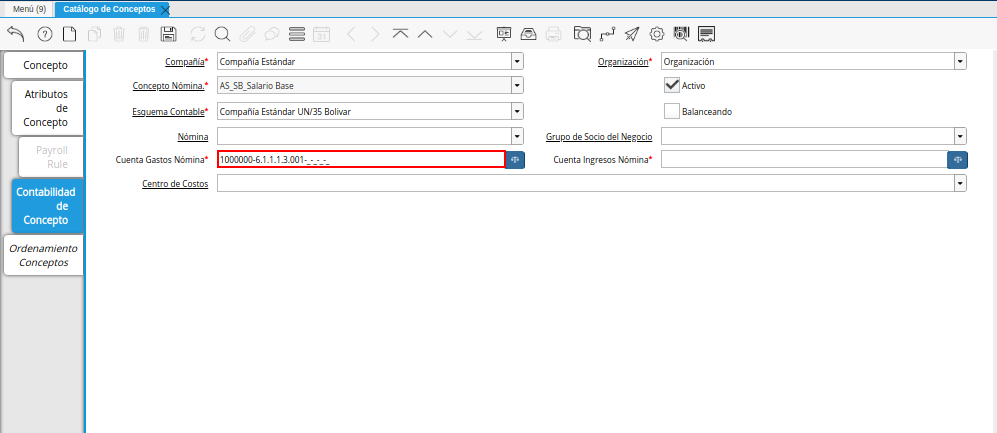The height and width of the screenshot is (433, 997).
Task: Click the Esquema Contable label link
Action: pyautogui.click(x=168, y=111)
